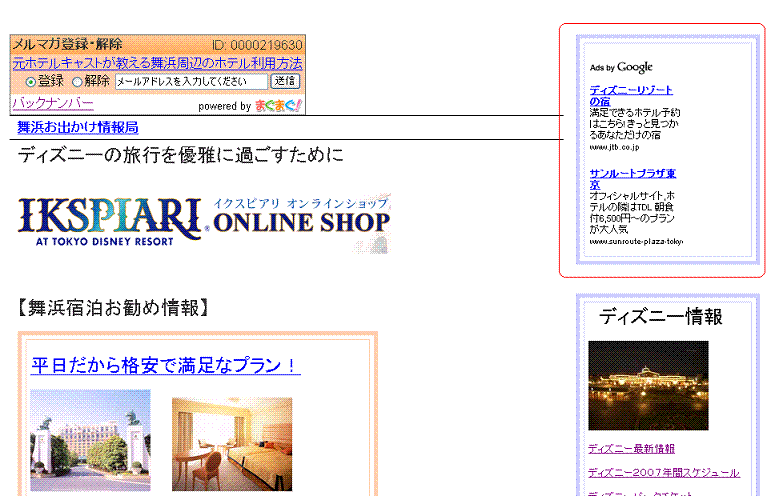This screenshot has height=496, width=767.
Task: Select the 登録 radio button
Action: [x=31, y=82]
